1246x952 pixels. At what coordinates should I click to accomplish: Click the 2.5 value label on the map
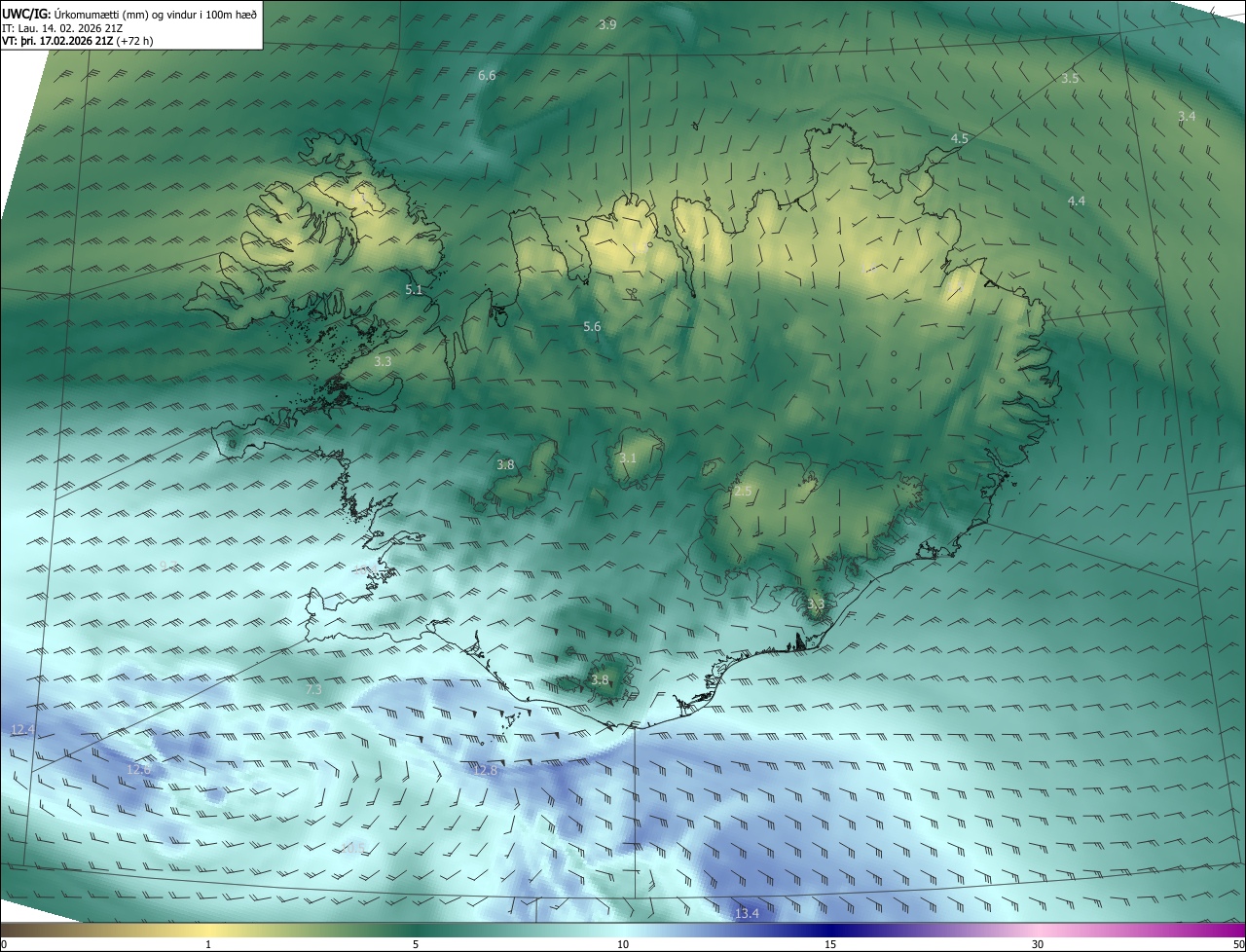click(x=743, y=492)
